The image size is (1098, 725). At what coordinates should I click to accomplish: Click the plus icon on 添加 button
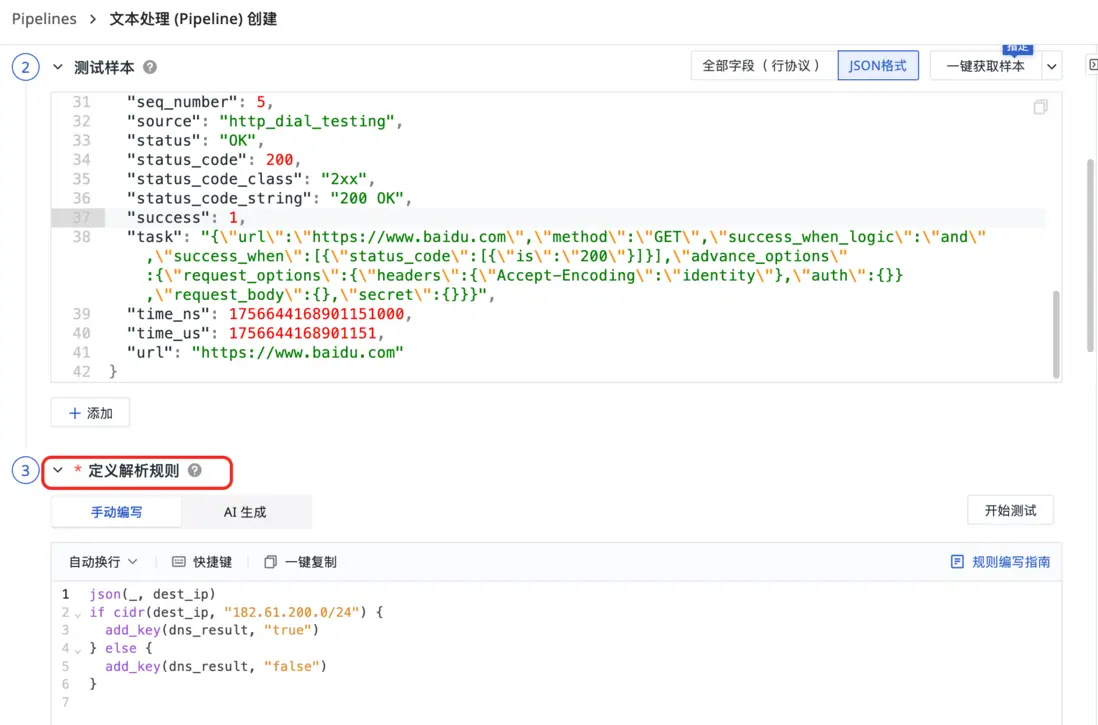tap(74, 413)
